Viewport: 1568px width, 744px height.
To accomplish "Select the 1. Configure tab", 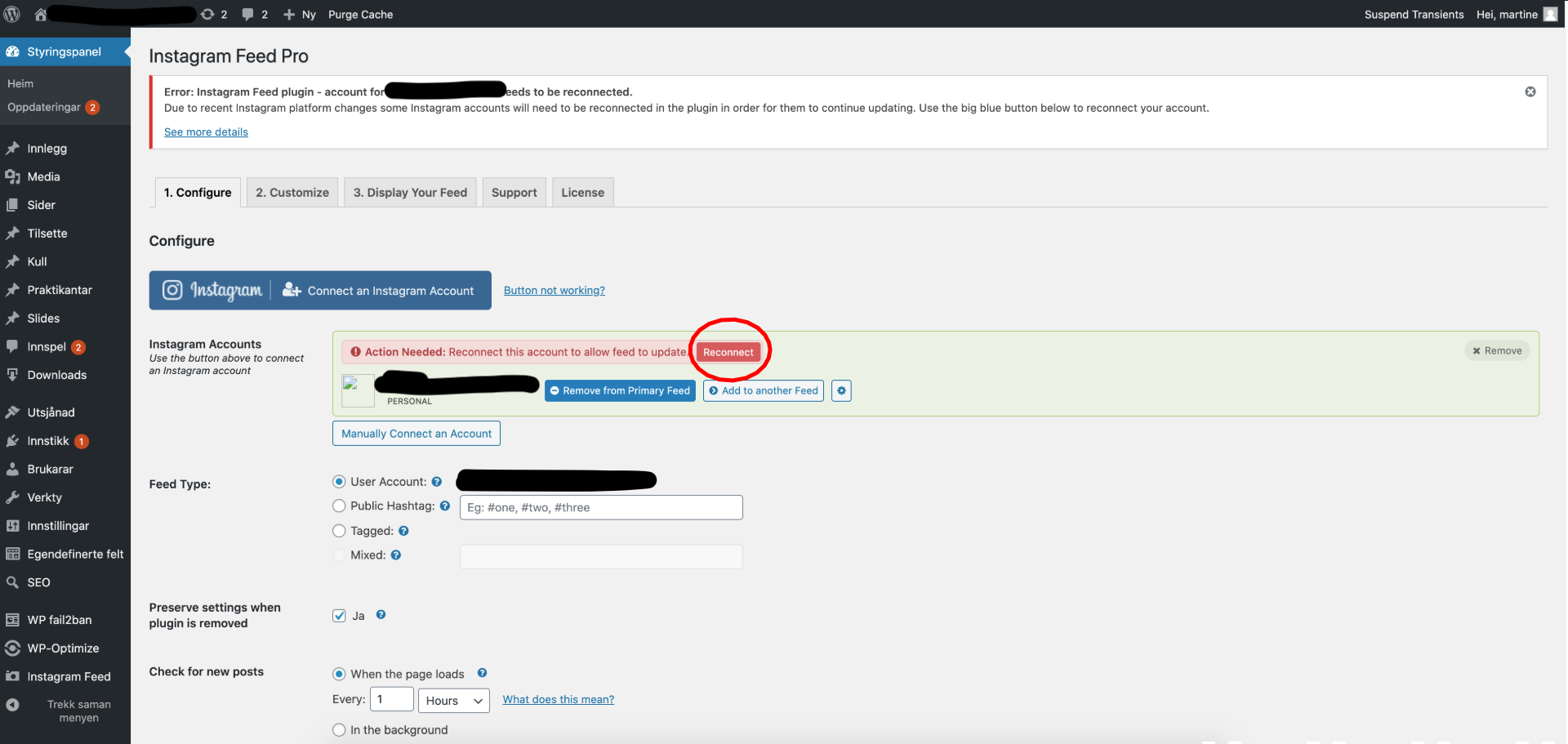I will click(x=198, y=193).
